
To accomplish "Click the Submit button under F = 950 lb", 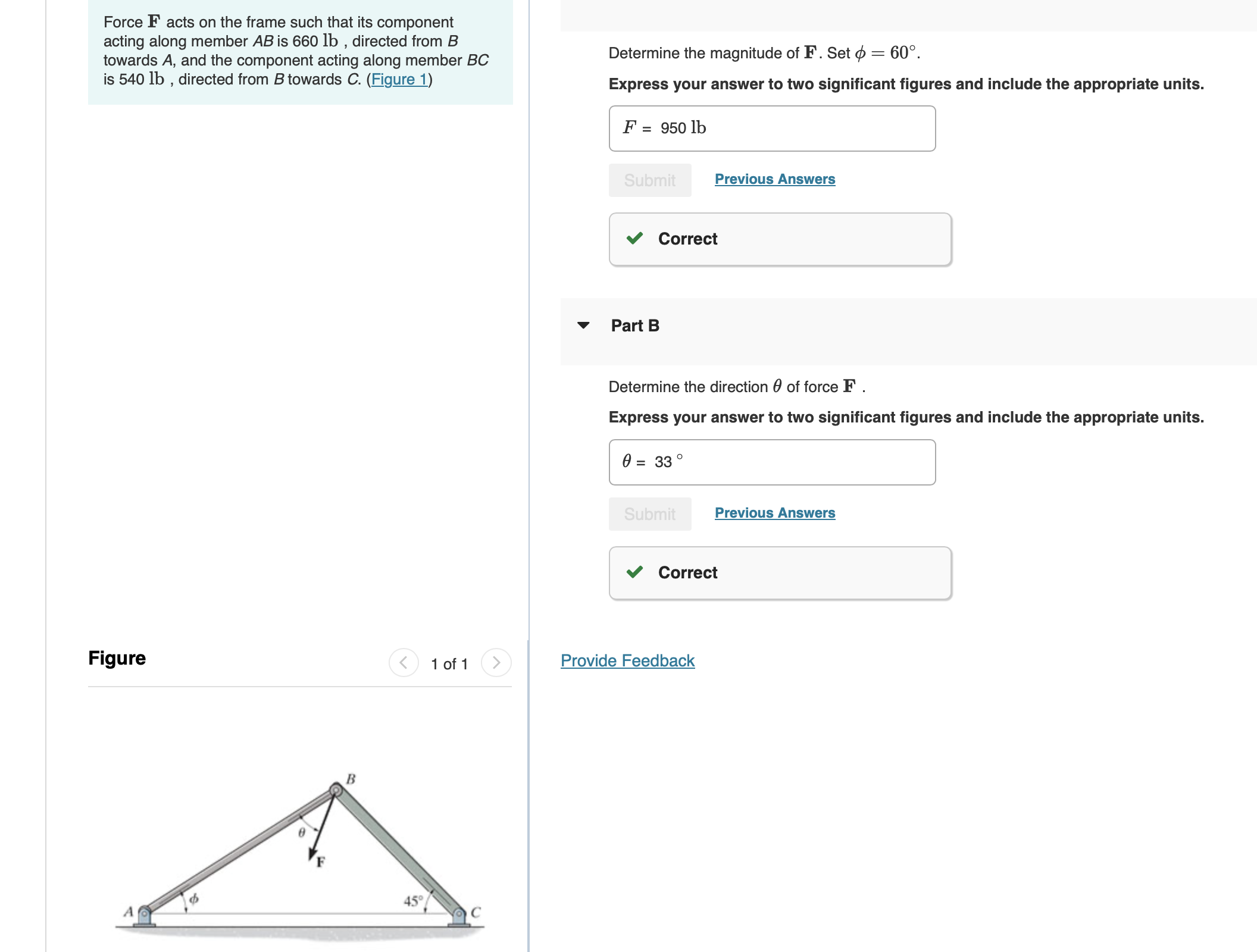I will (x=649, y=180).
